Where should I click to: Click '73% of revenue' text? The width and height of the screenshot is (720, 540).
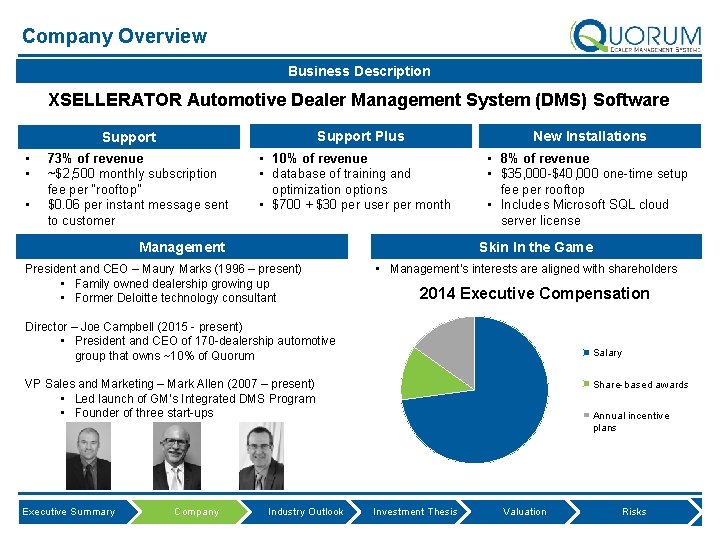(95, 158)
